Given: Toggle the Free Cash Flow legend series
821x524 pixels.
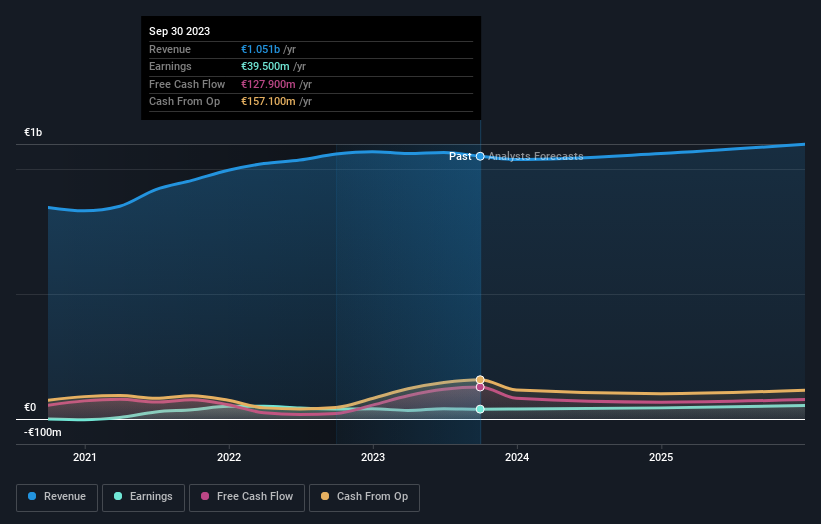Looking at the screenshot, I should [x=247, y=497].
